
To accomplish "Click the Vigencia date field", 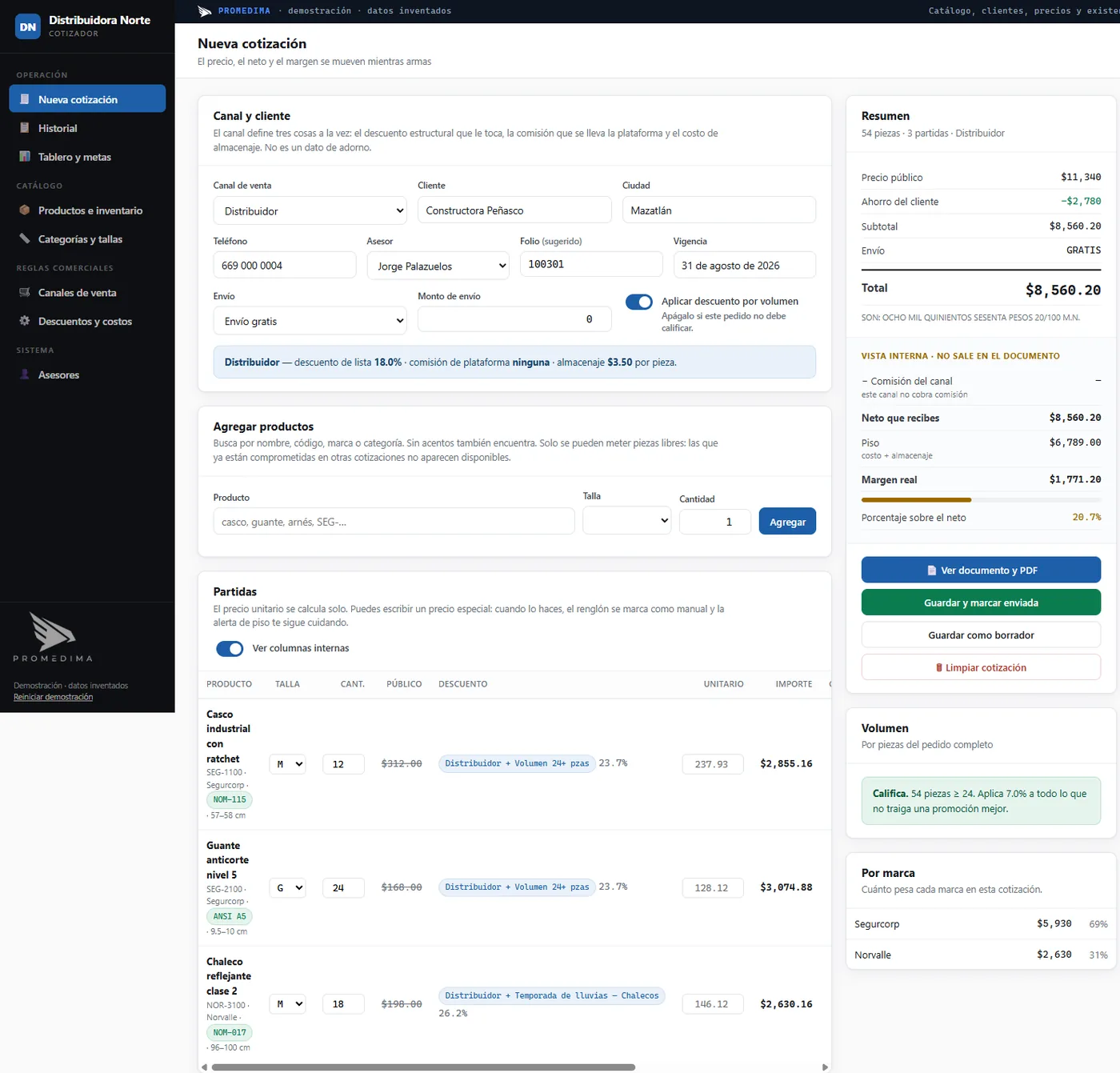I will pyautogui.click(x=745, y=265).
